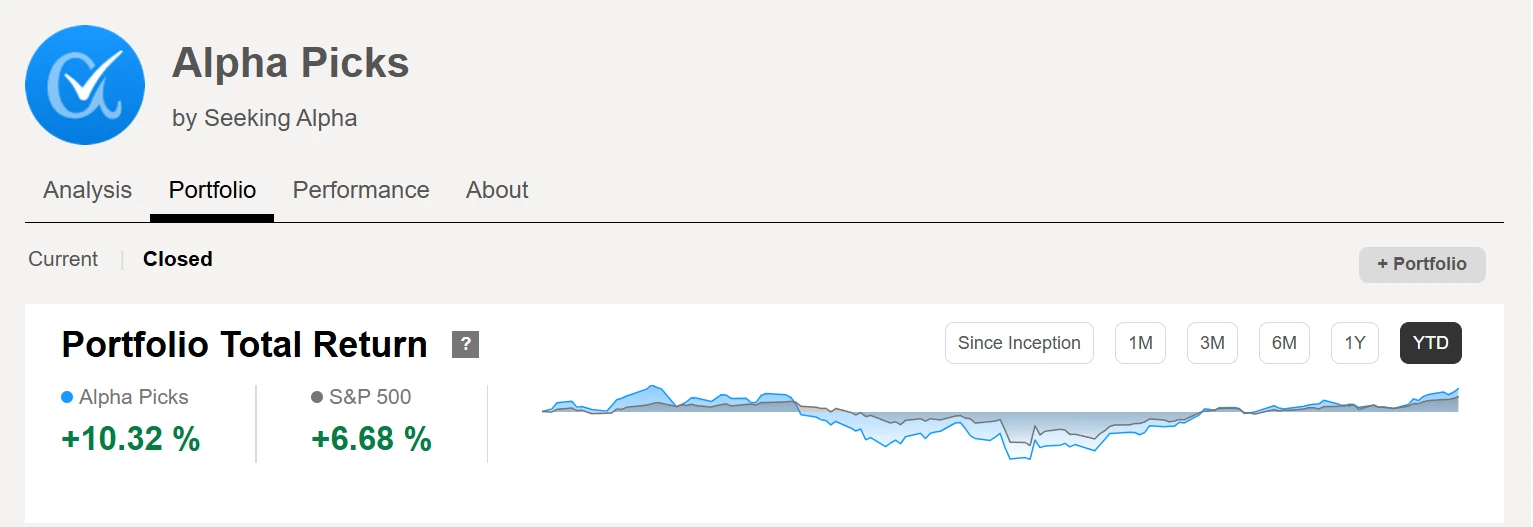Select the 1M time range
1533x527 pixels.
click(1140, 343)
